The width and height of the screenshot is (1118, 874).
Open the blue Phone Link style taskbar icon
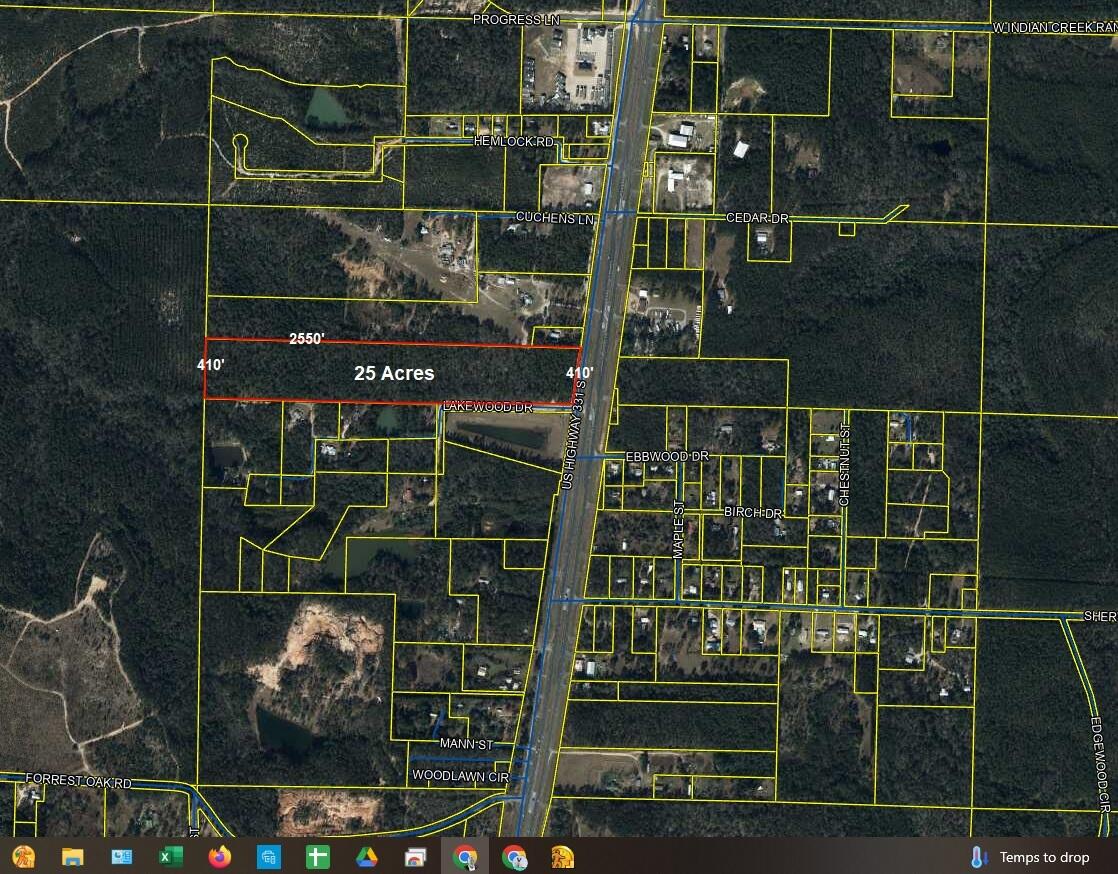coord(269,856)
